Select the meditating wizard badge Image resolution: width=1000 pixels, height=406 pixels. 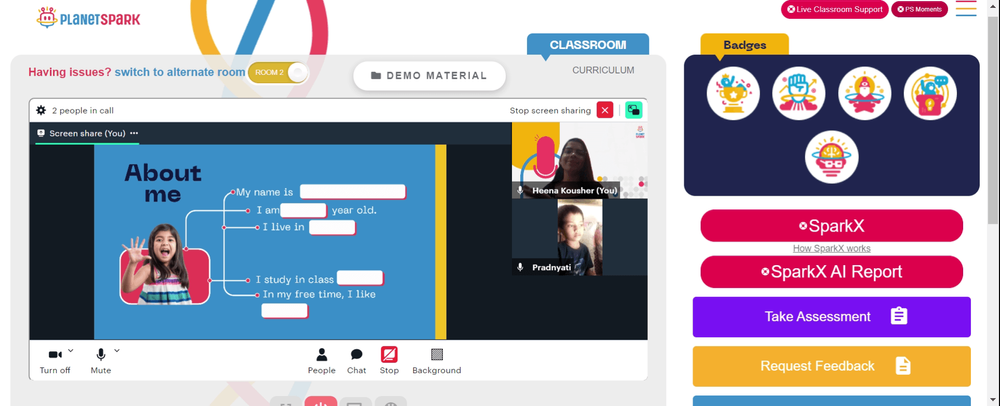[864, 94]
